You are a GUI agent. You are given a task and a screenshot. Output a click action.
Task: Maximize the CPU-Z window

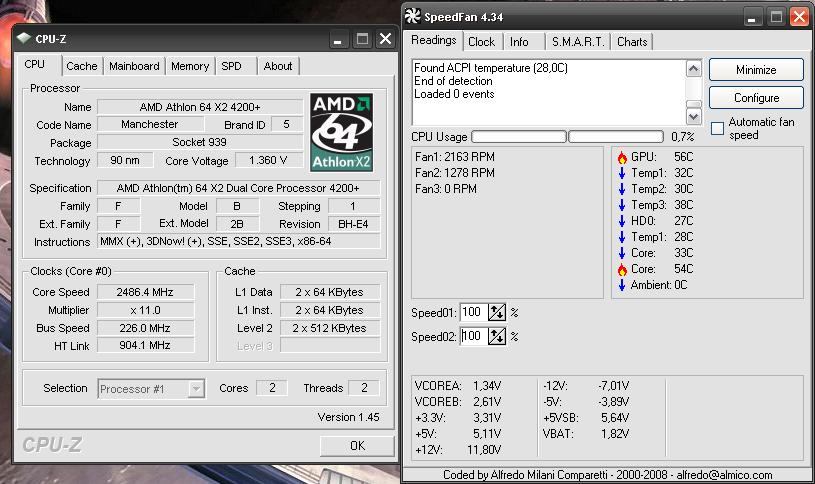pyautogui.click(x=362, y=39)
